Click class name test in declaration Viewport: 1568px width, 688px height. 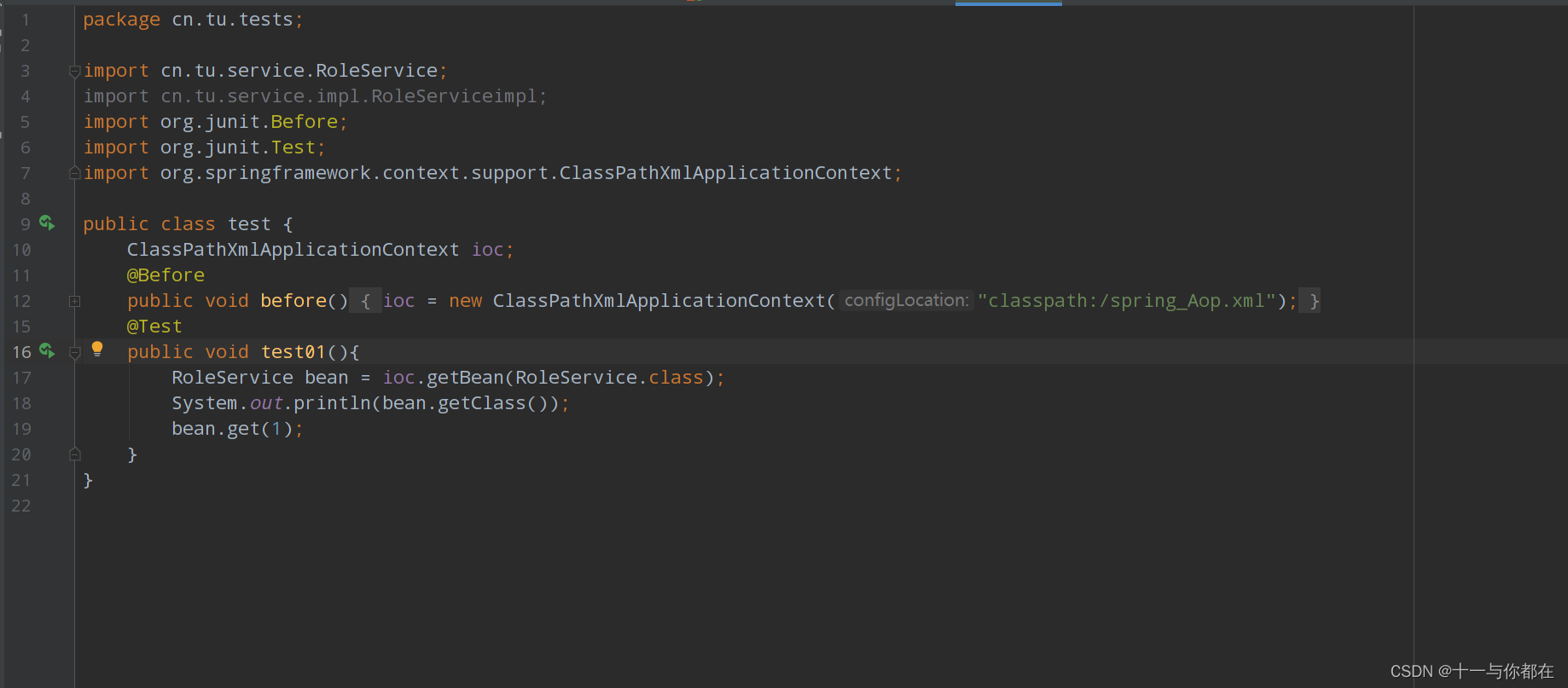249,224
